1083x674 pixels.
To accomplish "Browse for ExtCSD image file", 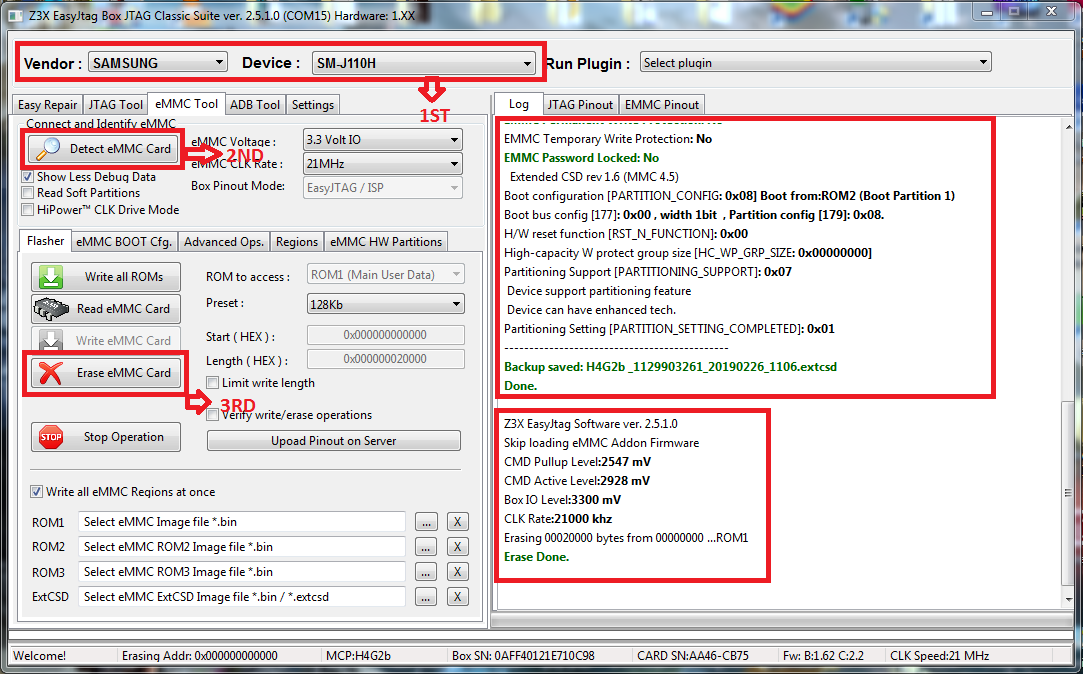I will point(426,597).
